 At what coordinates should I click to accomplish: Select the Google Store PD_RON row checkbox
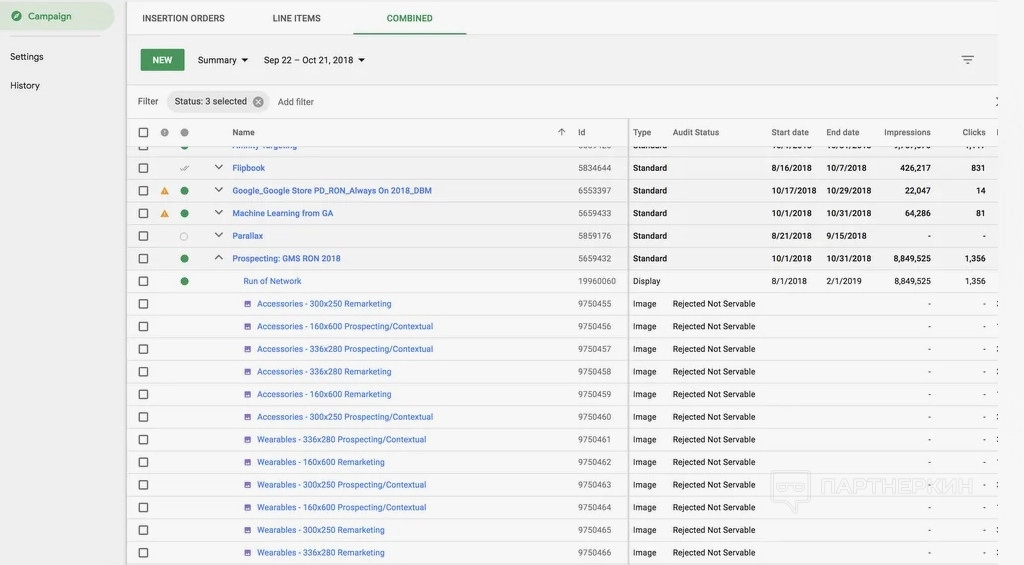point(143,191)
